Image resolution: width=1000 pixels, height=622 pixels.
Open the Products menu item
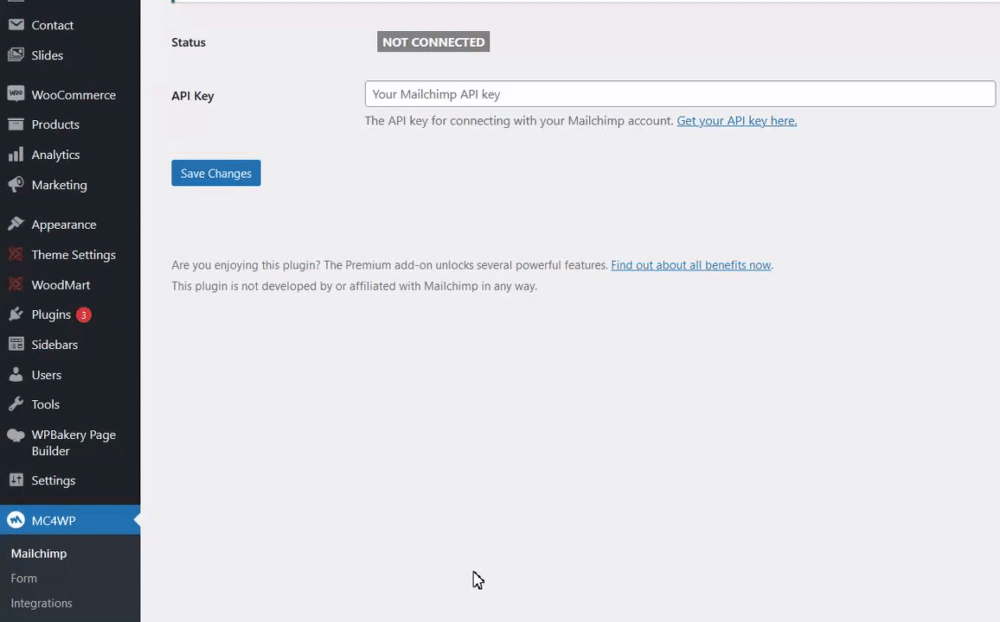55,124
